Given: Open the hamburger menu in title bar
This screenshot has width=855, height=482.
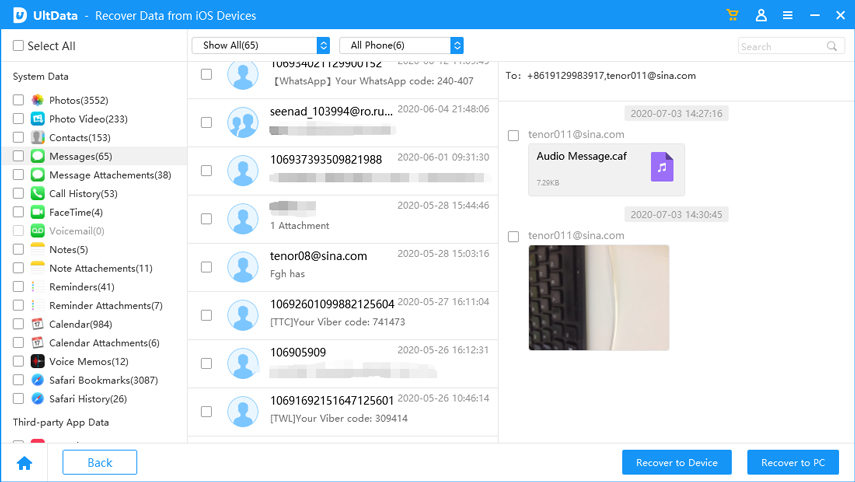Looking at the screenshot, I should 788,15.
